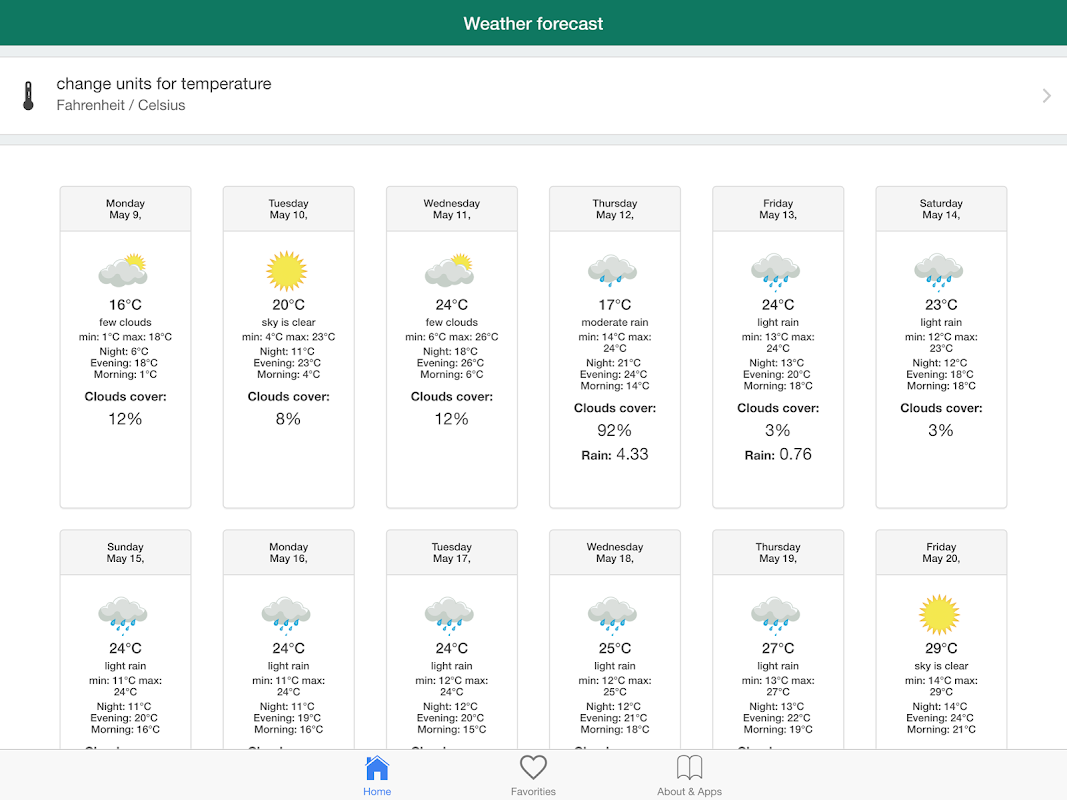Click Saturday May 14 light rain icon
Viewport: 1067px width, 800px height.
pos(939,271)
